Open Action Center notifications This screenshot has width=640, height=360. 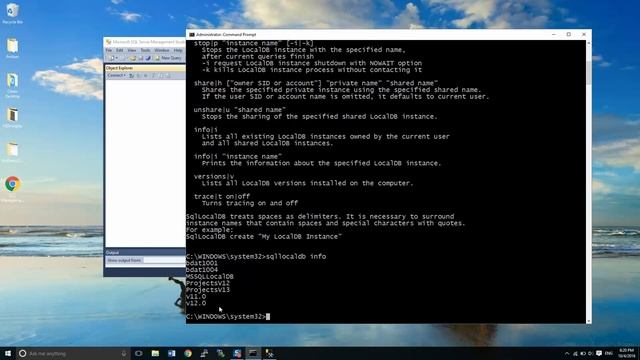tap(599, 353)
